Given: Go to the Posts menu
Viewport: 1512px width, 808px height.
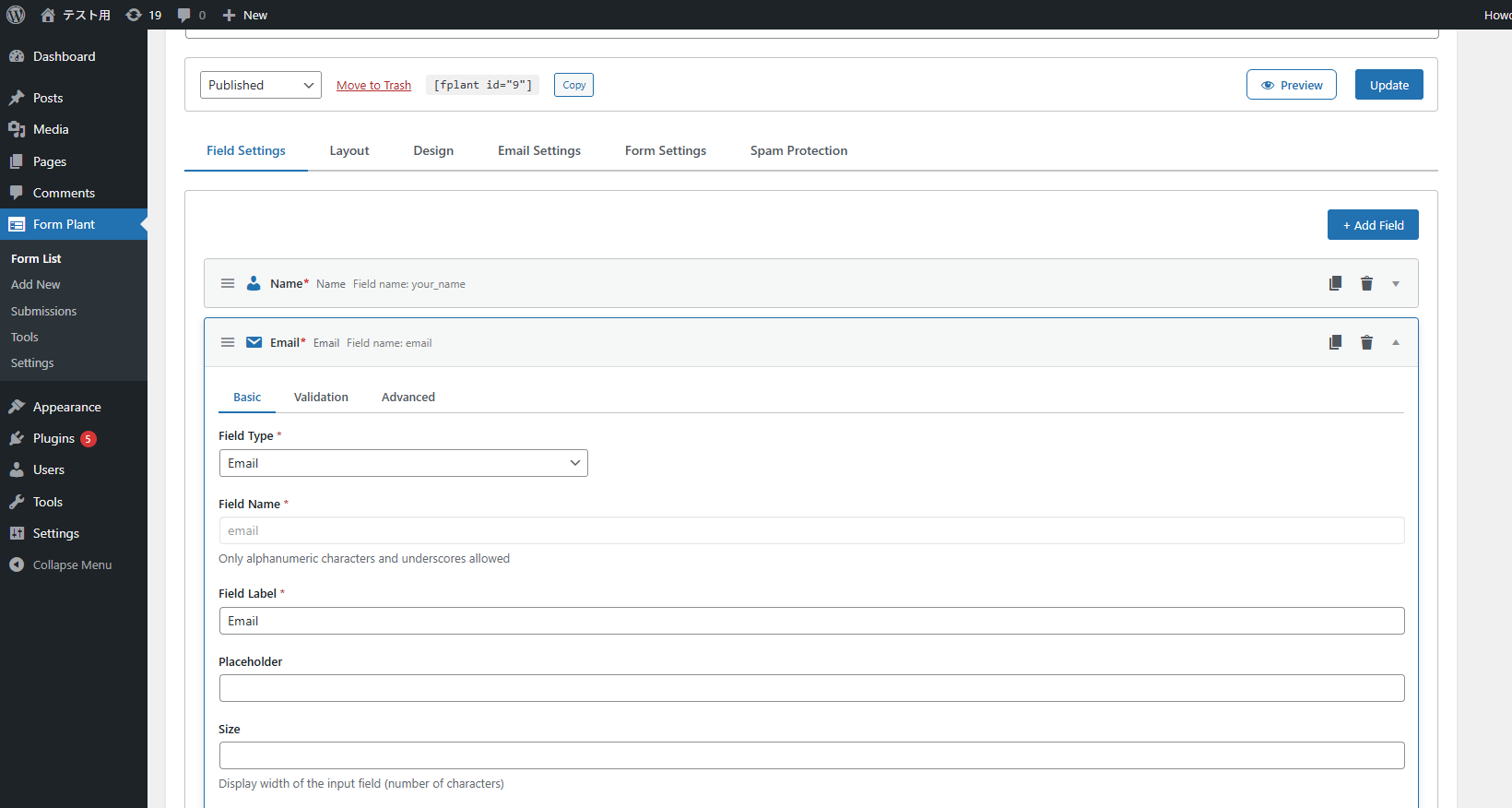Looking at the screenshot, I should (x=74, y=98).
